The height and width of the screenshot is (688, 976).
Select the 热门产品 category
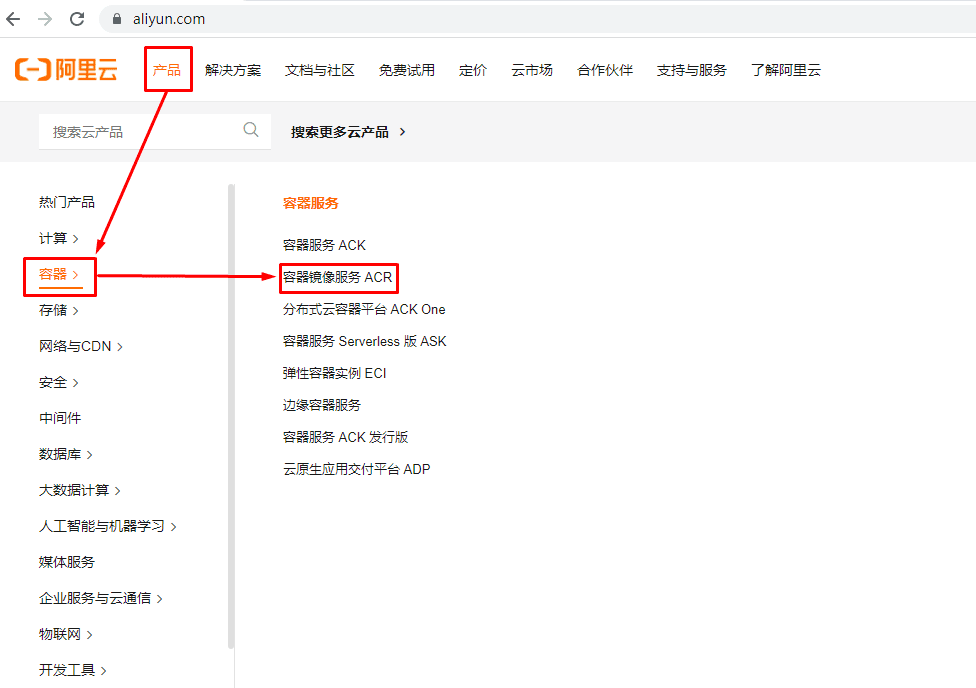pyautogui.click(x=67, y=202)
